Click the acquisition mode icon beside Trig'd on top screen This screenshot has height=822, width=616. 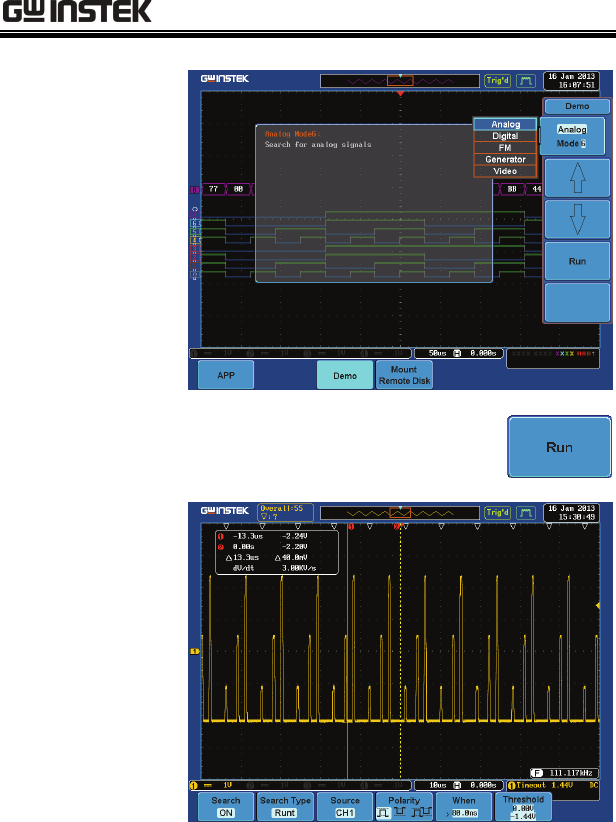tap(526, 81)
